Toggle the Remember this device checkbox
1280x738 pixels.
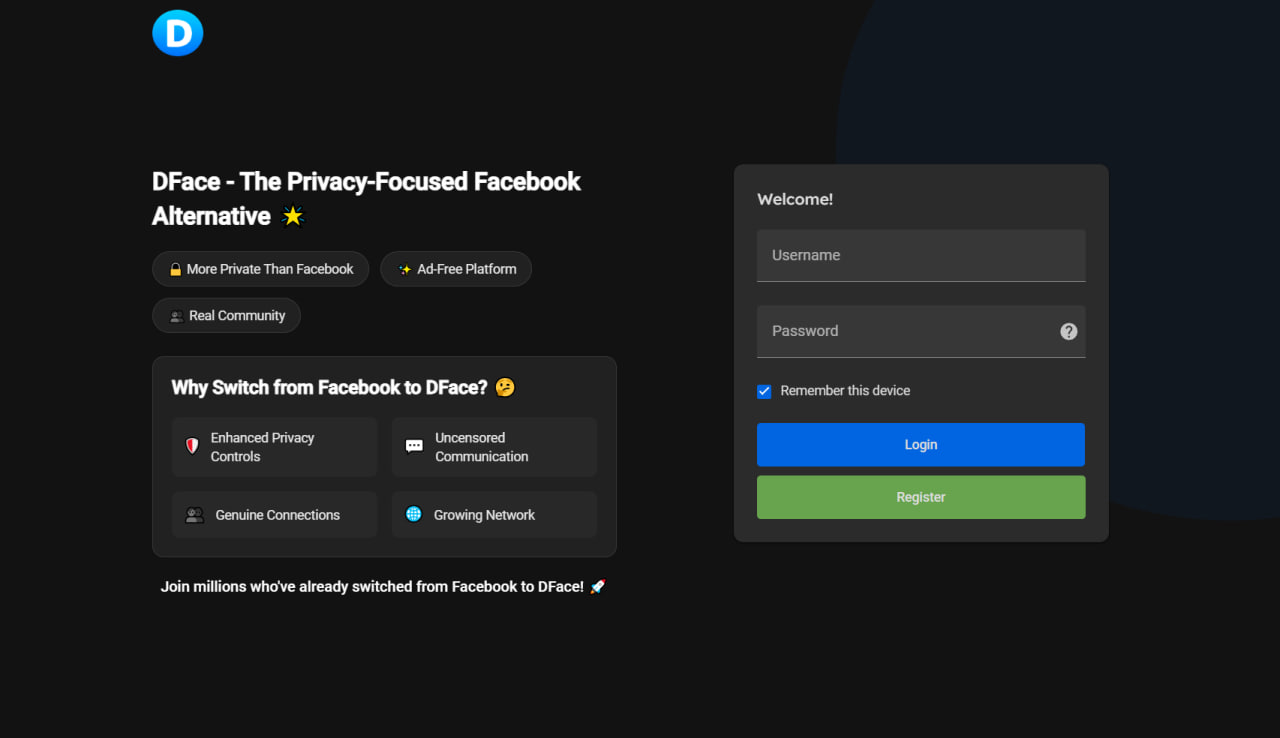click(764, 391)
